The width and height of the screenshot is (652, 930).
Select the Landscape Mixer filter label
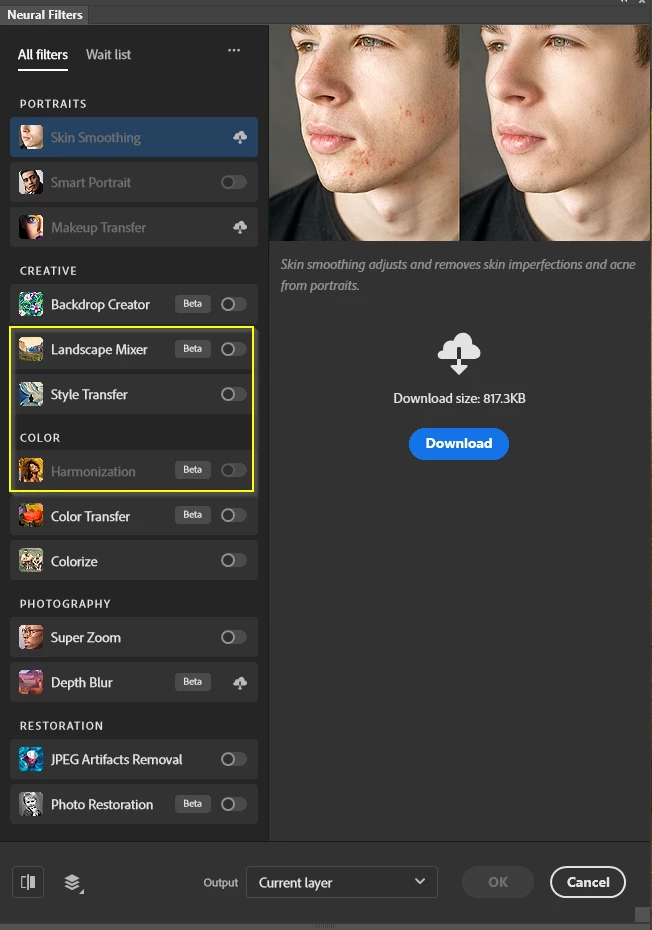pos(99,350)
